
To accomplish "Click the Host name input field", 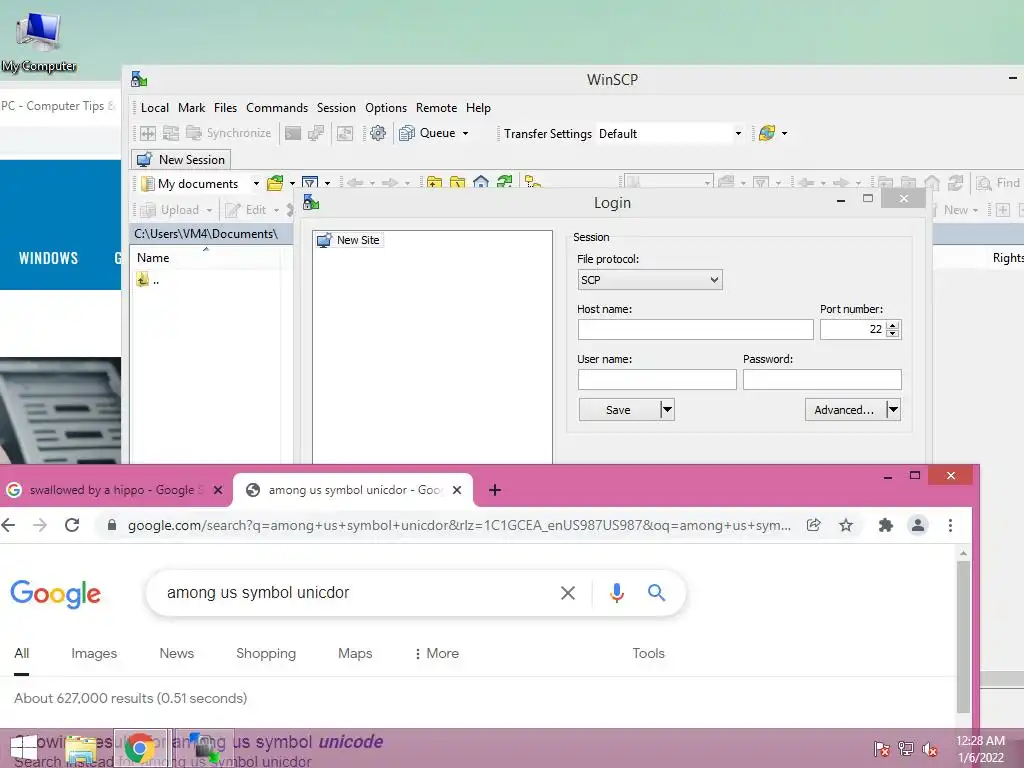I will point(696,330).
